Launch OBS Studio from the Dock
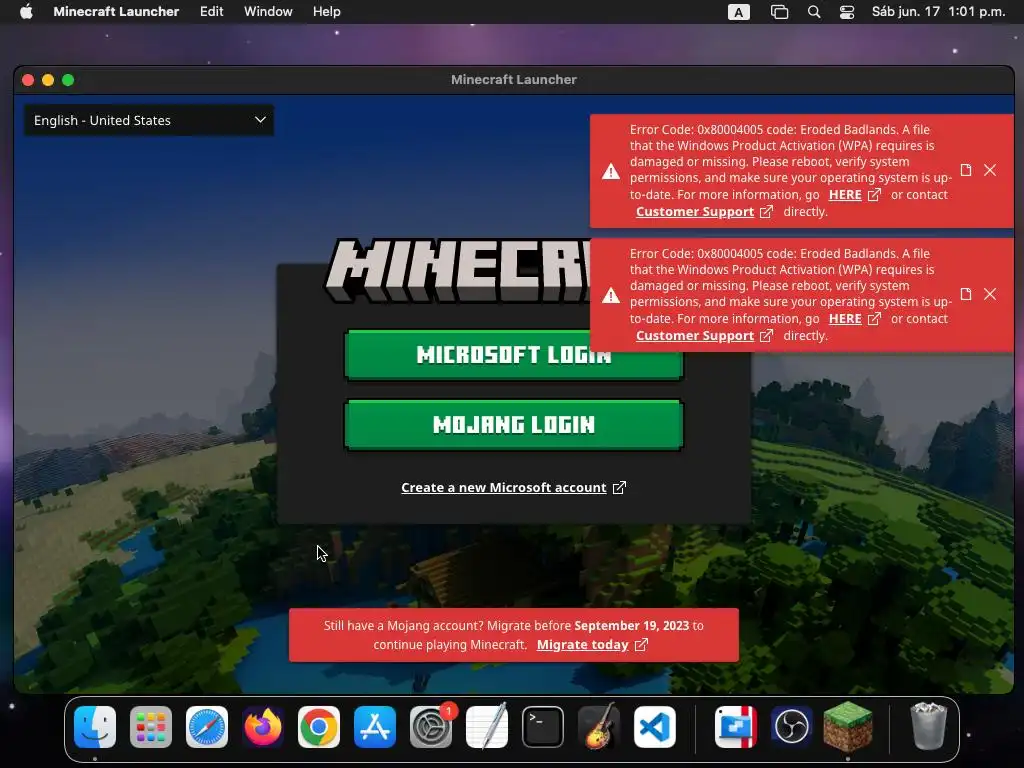 [x=792, y=727]
